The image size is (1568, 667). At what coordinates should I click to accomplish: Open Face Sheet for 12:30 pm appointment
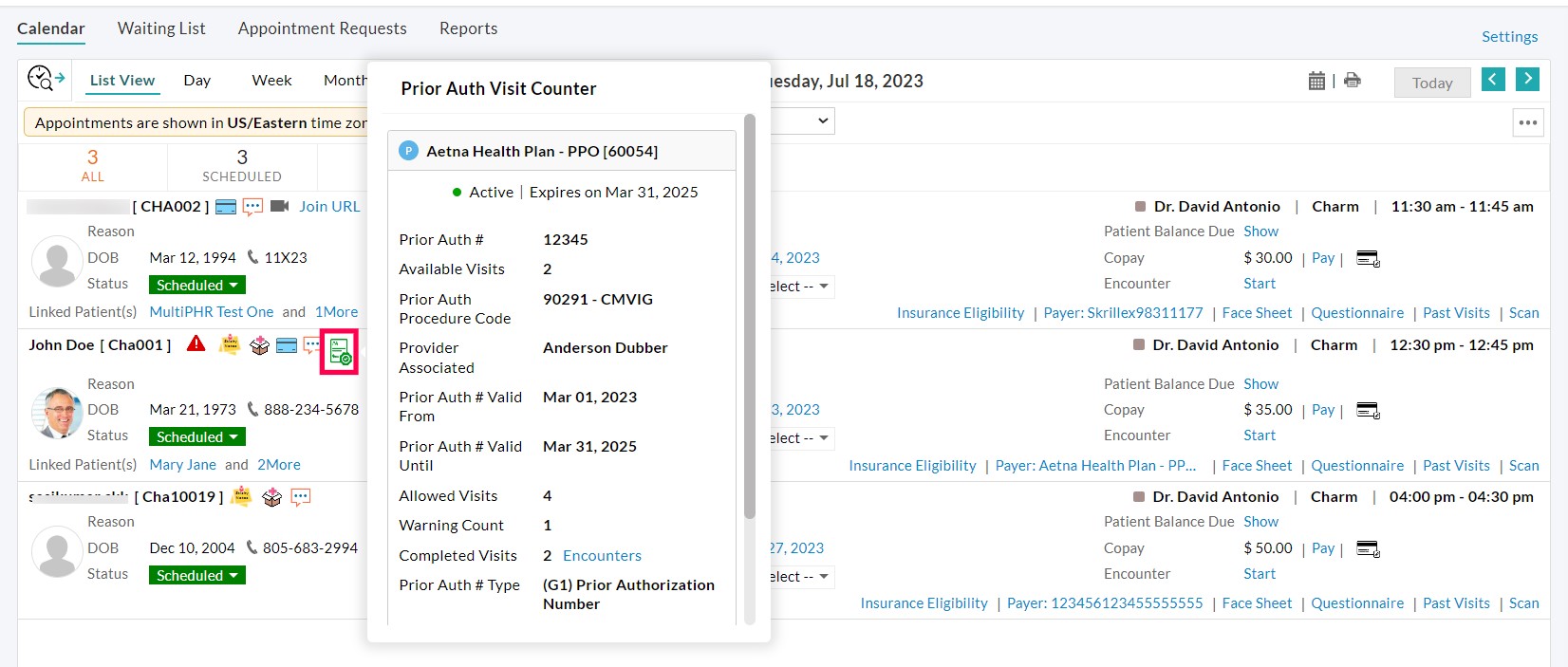click(1257, 466)
